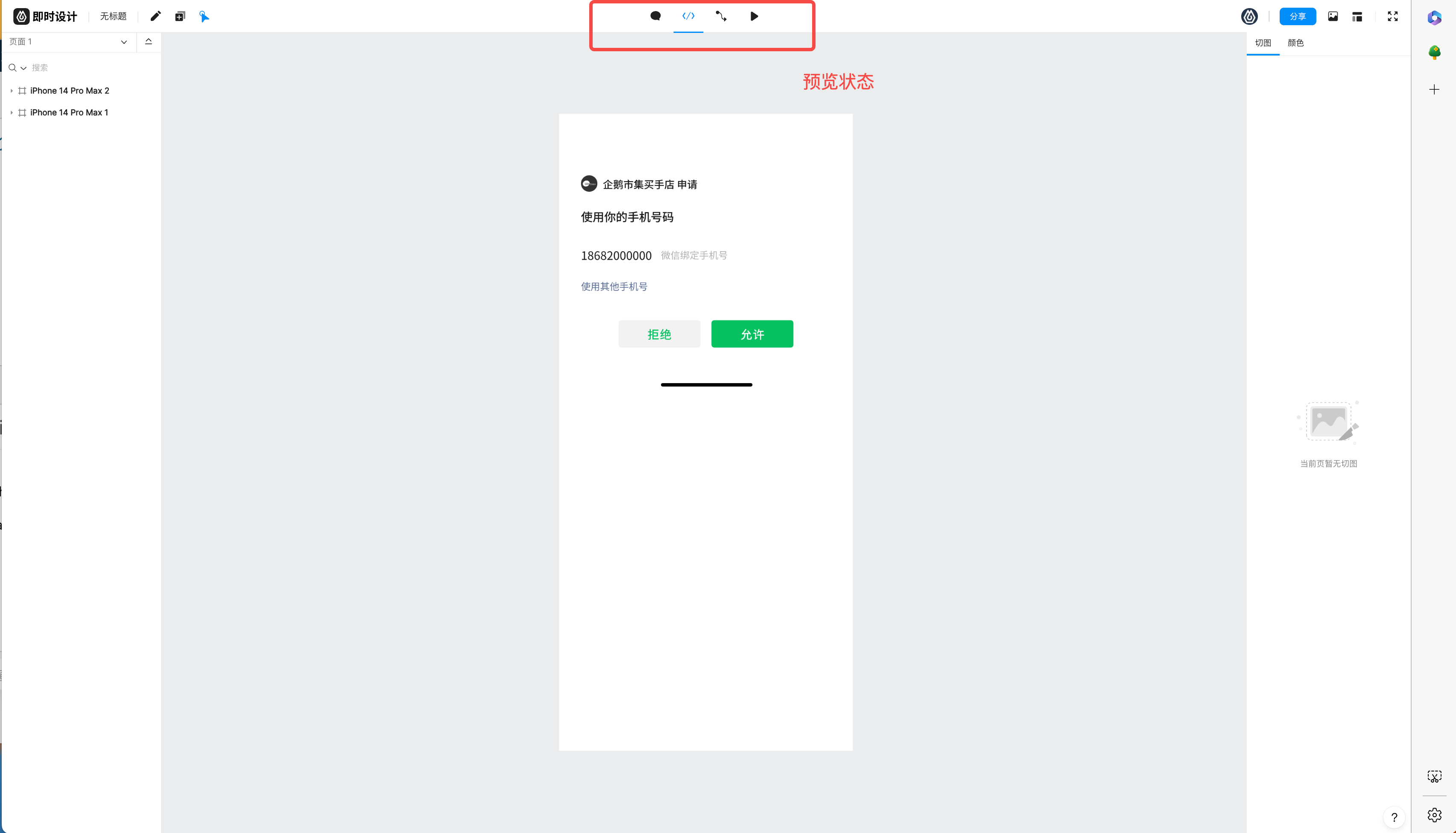1456x833 pixels.
Task: Enter fullscreen with the expand arrows icon
Action: pos(1392,16)
